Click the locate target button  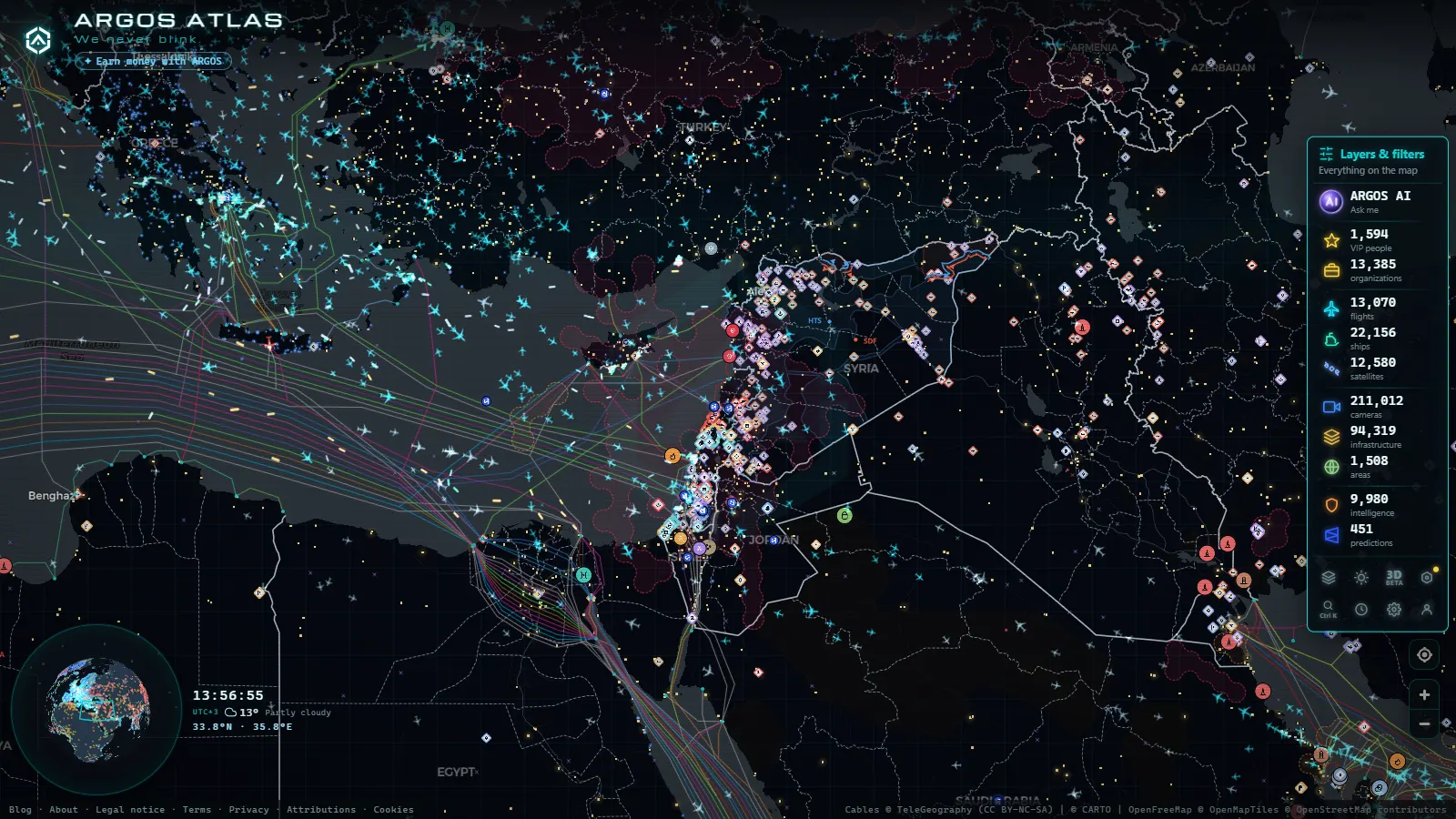1424,654
